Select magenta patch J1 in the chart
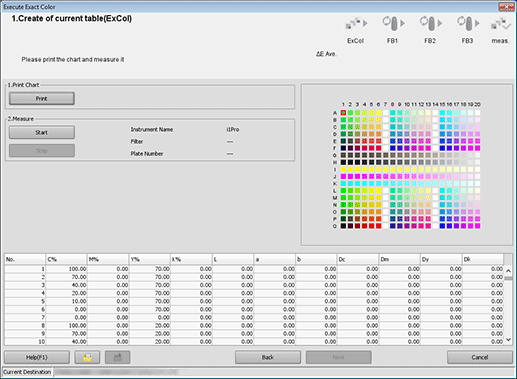This screenshot has height=379, width=517. [x=343, y=176]
